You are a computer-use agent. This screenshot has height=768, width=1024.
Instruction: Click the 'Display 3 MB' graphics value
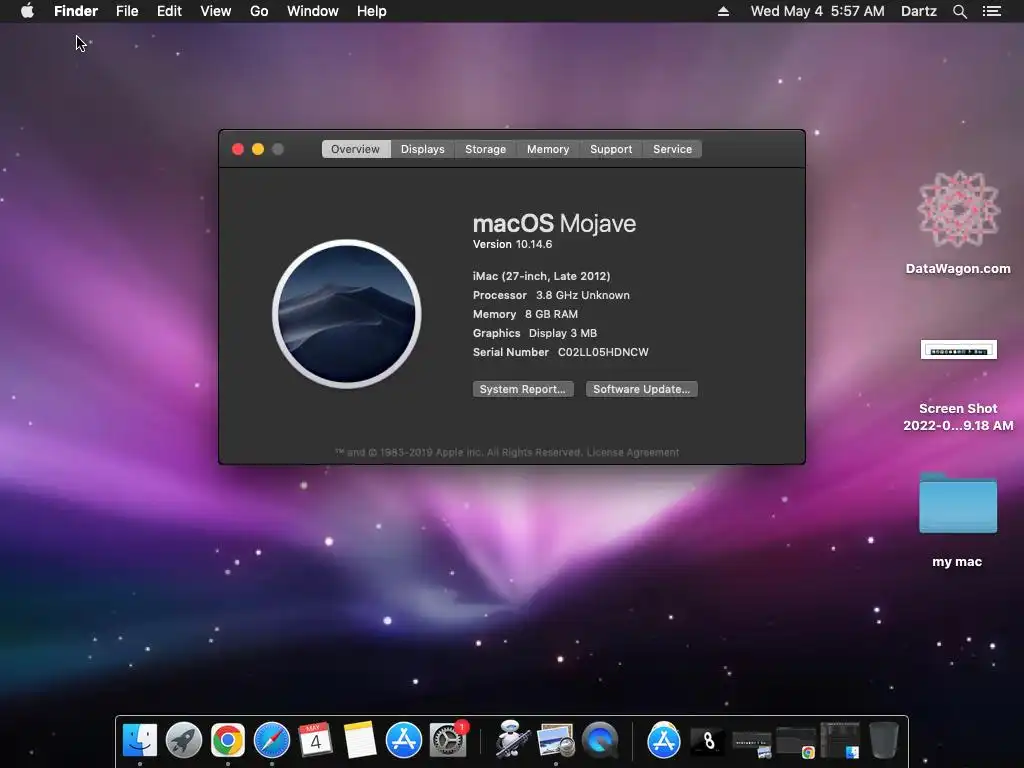tap(563, 333)
